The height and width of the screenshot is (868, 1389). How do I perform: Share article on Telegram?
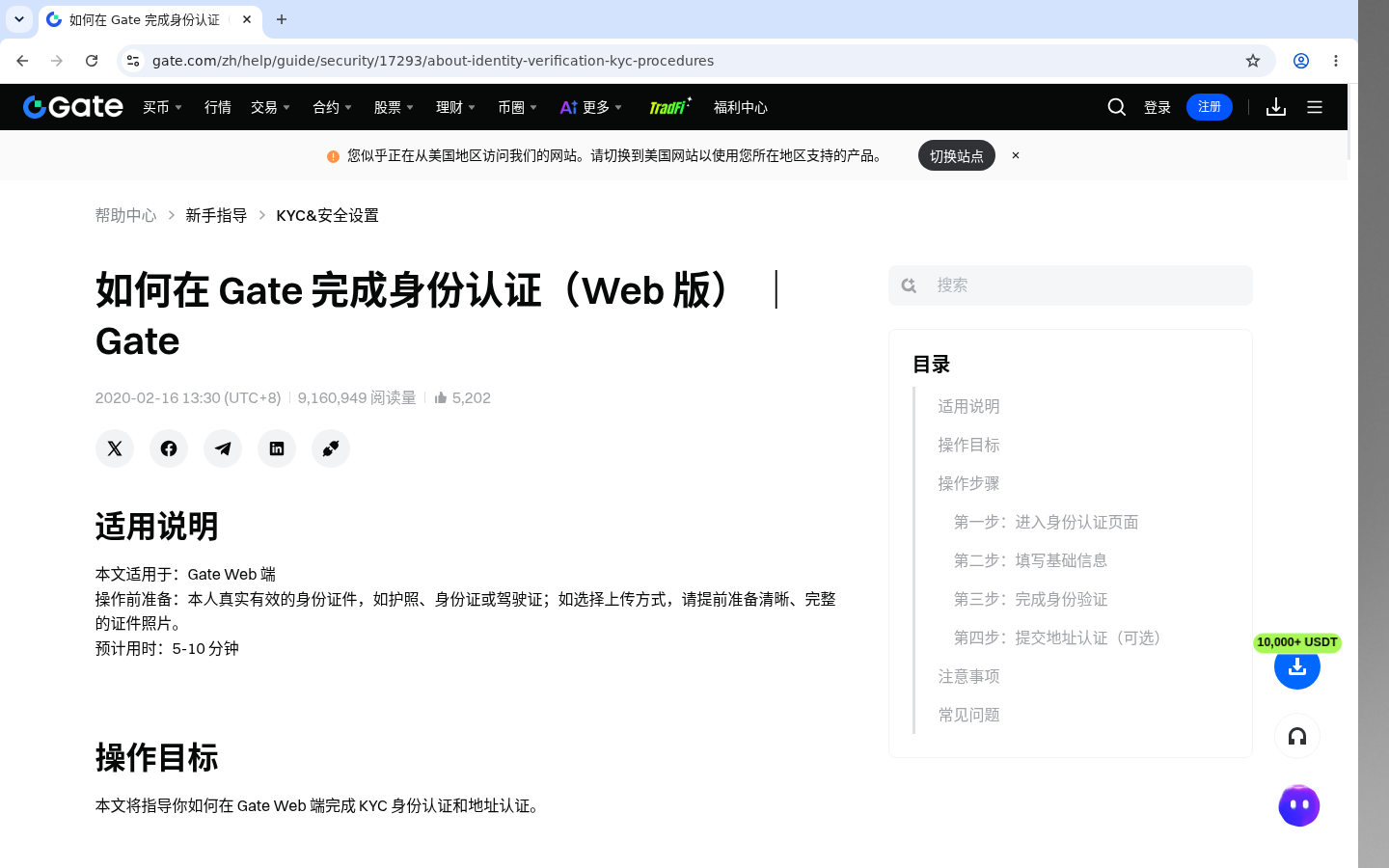(223, 448)
